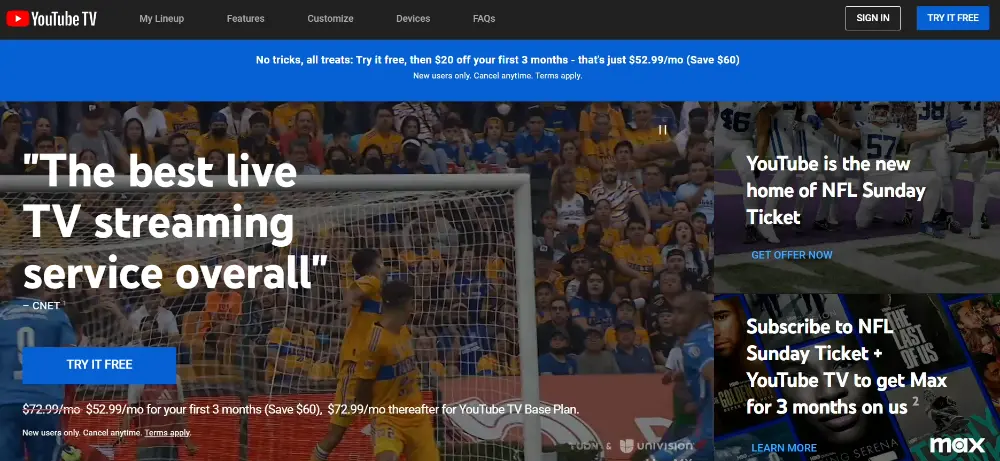1000x461 pixels.
Task: Open the FAQs link in navigation
Action: (484, 18)
